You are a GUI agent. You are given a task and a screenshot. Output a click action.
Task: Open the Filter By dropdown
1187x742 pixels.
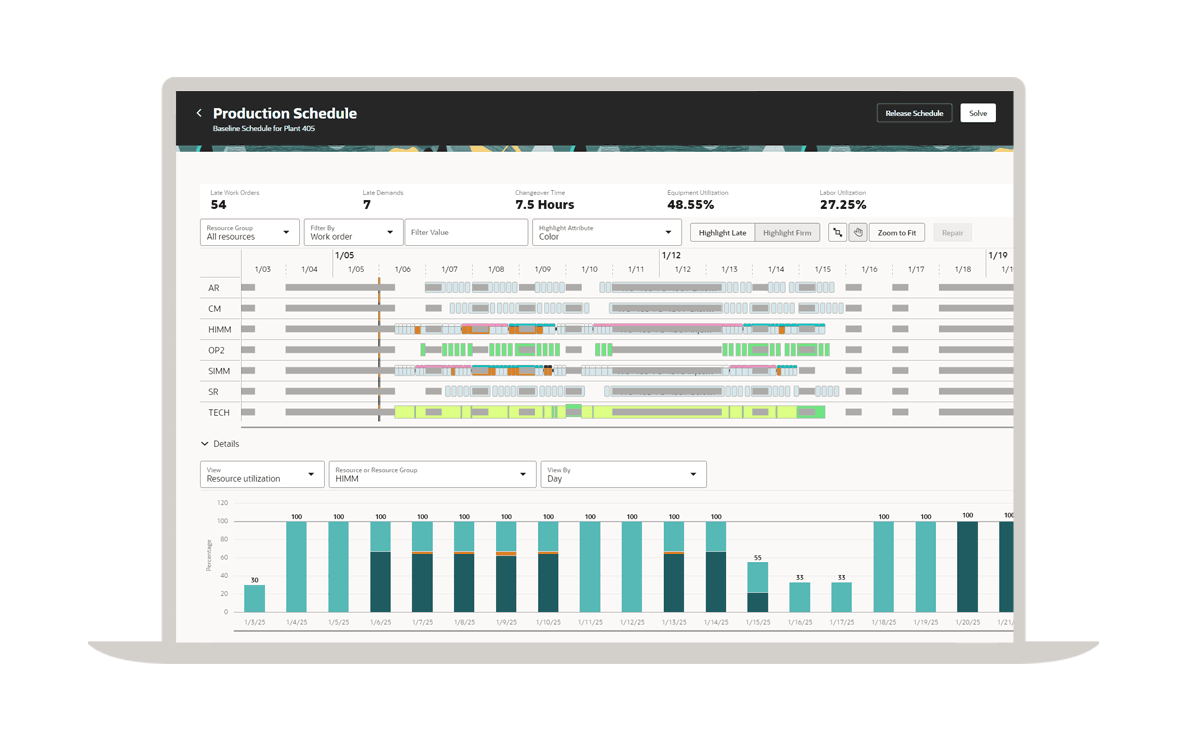point(352,233)
